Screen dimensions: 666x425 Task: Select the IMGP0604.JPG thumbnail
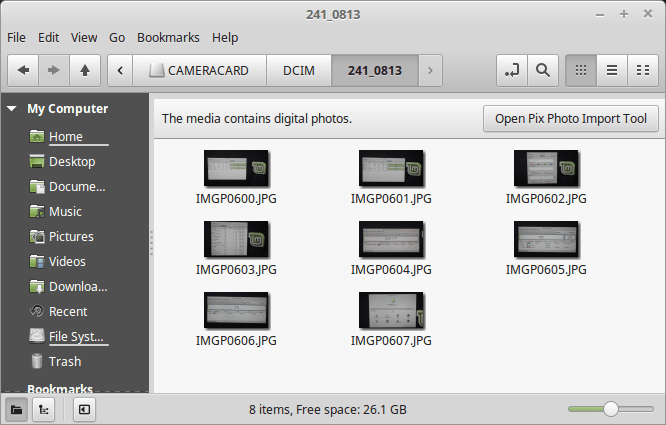click(391, 240)
